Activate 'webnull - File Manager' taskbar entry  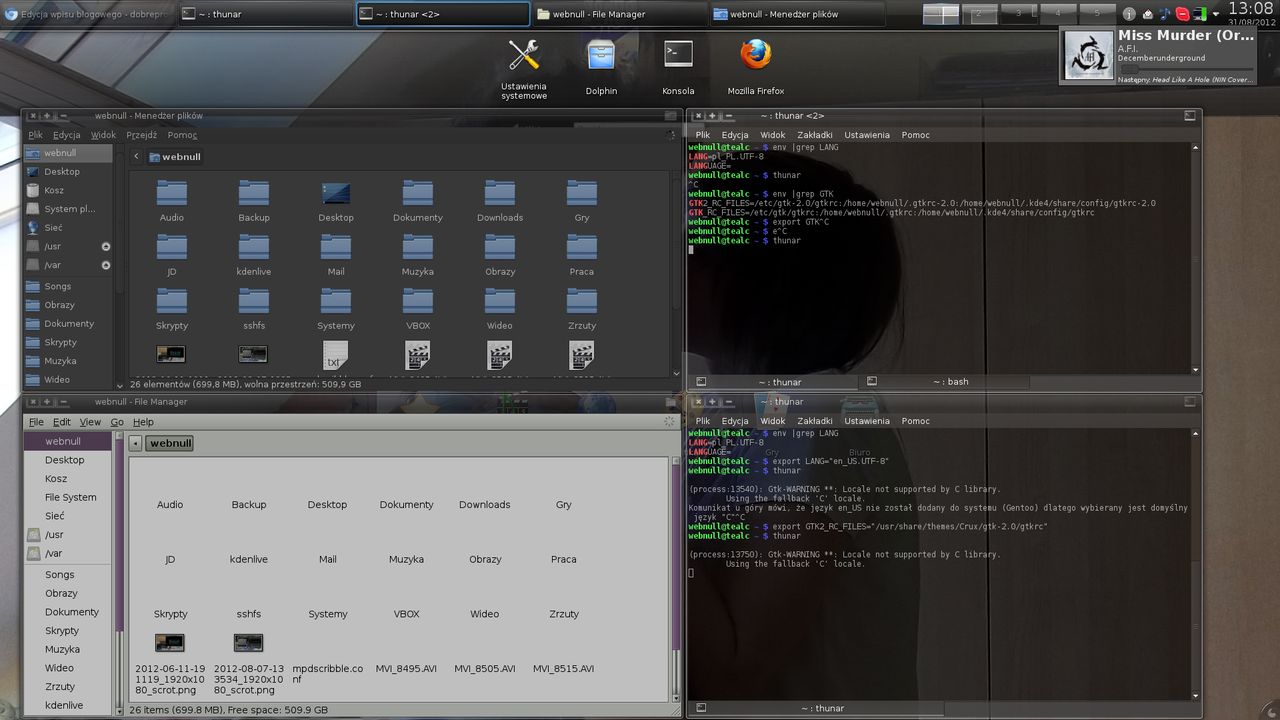pyautogui.click(x=620, y=14)
